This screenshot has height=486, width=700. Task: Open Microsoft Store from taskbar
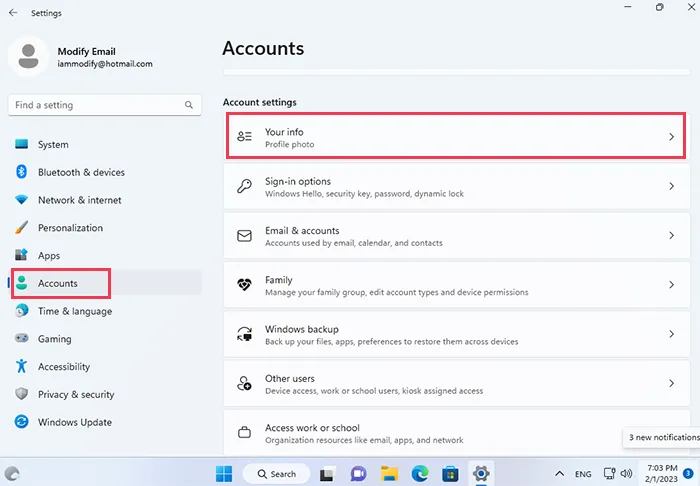tap(450, 474)
